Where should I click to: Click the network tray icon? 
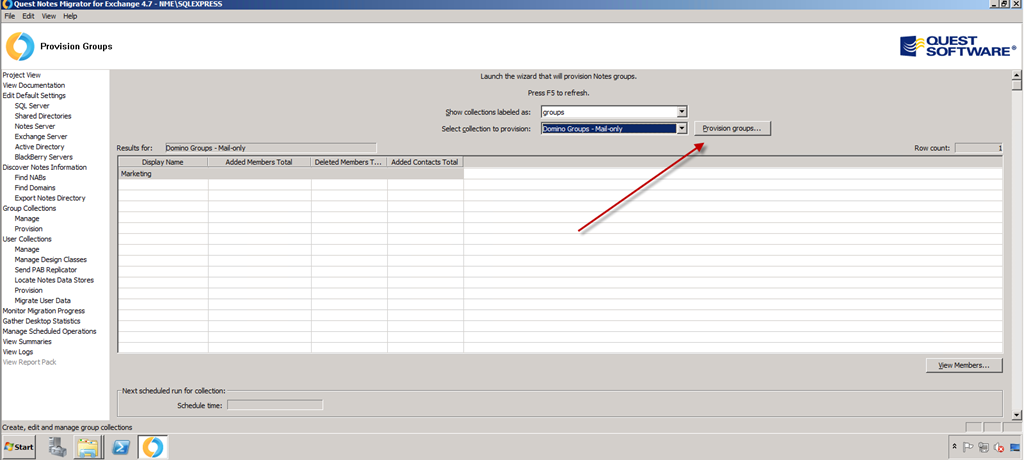pyautogui.click(x=984, y=448)
